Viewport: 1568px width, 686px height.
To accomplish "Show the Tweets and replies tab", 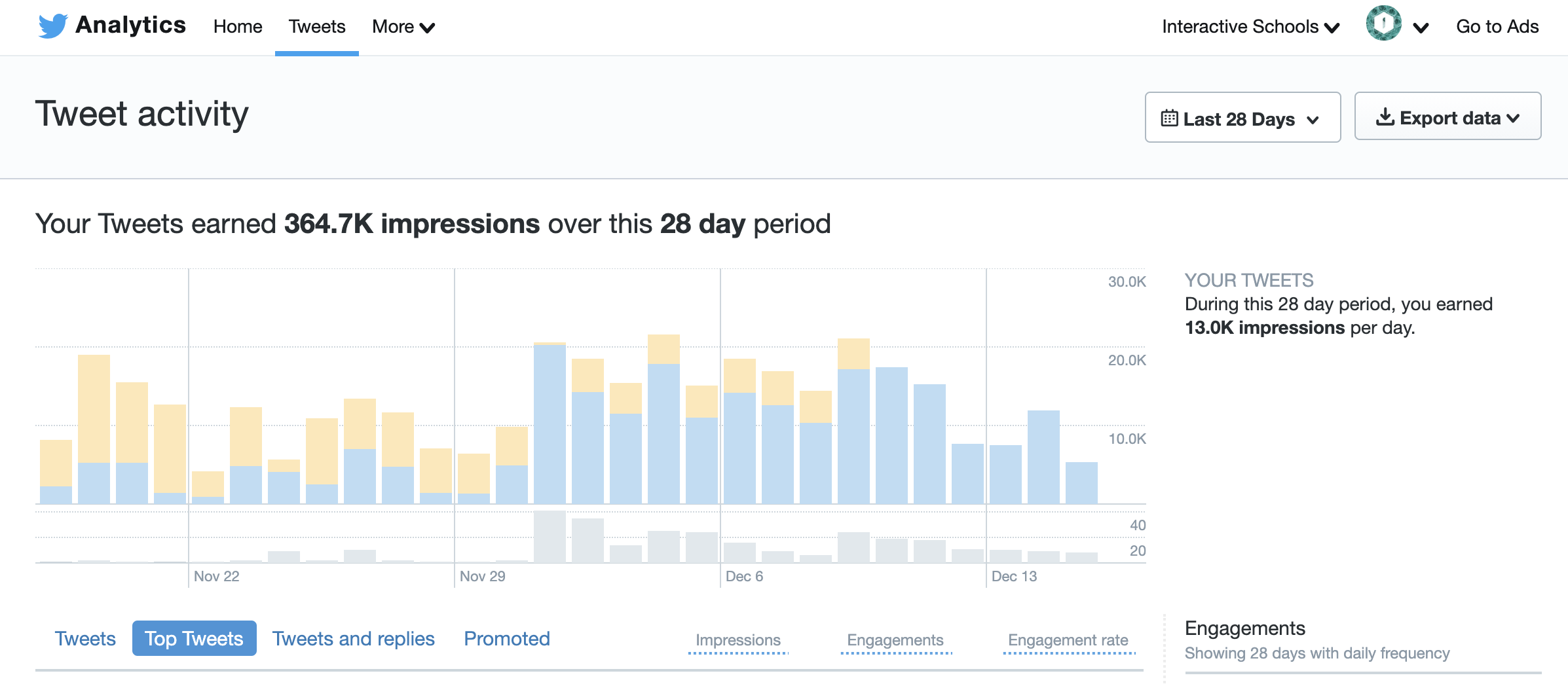I will pos(353,638).
